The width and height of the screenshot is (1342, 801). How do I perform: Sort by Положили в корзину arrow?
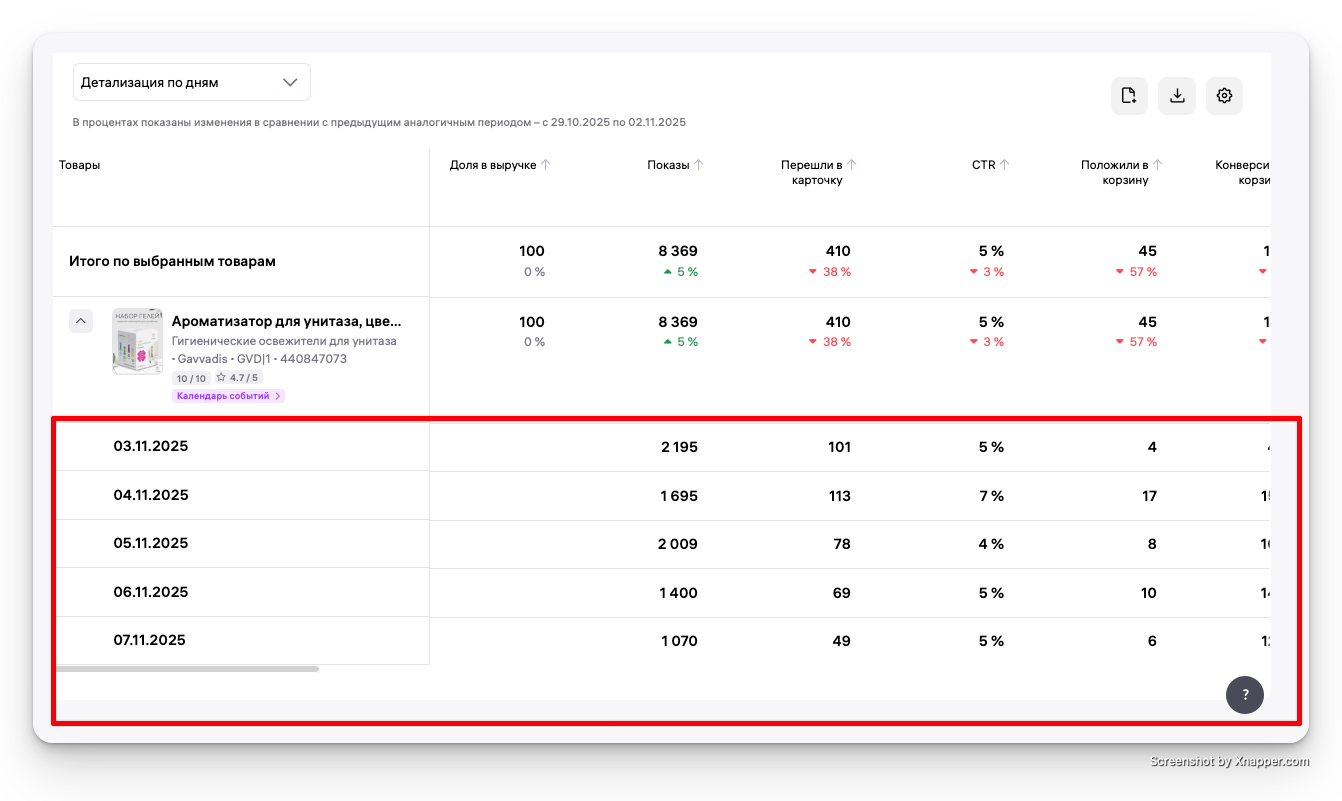coord(1158,165)
